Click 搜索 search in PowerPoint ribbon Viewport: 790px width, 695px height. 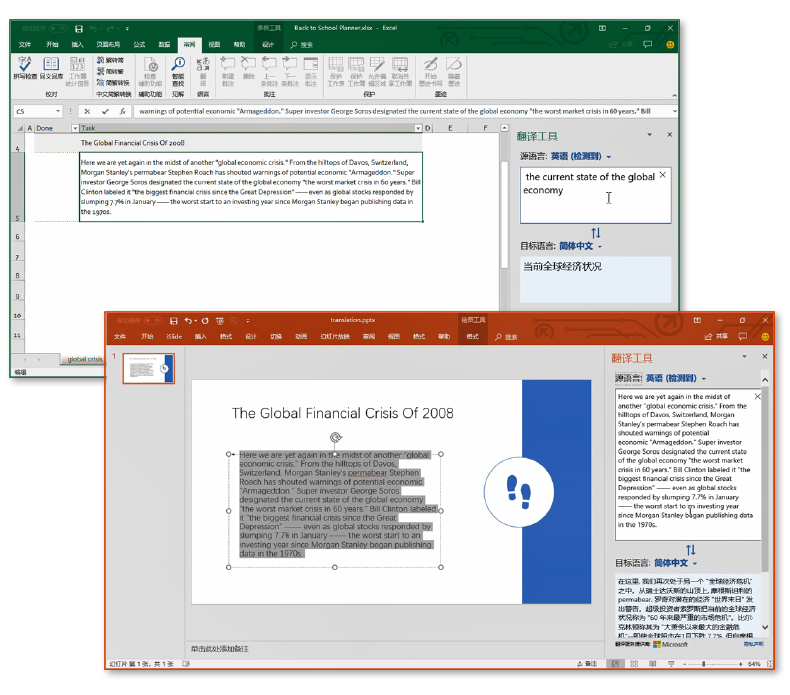506,337
